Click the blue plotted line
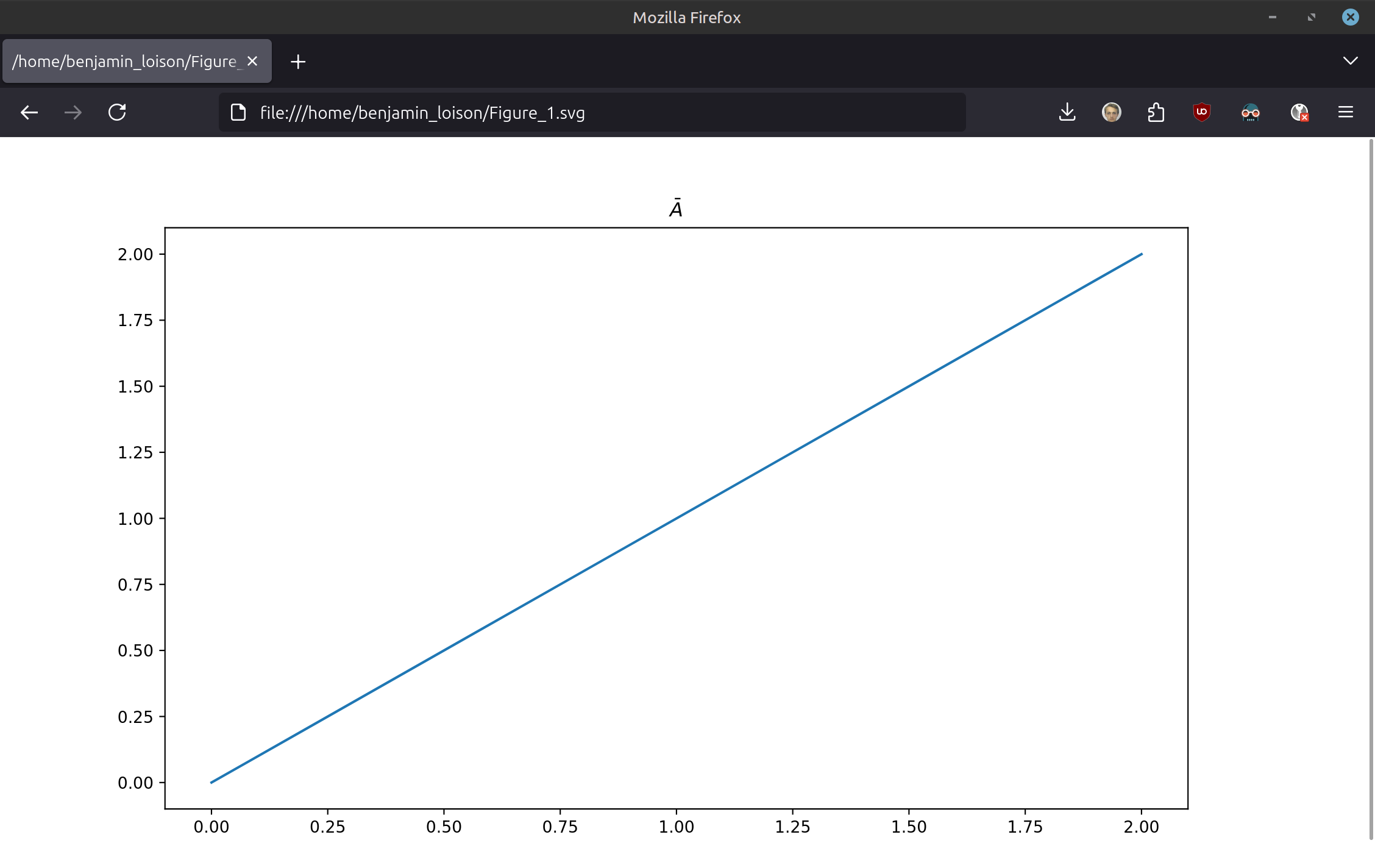This screenshot has height=868, width=1375. pos(676,519)
